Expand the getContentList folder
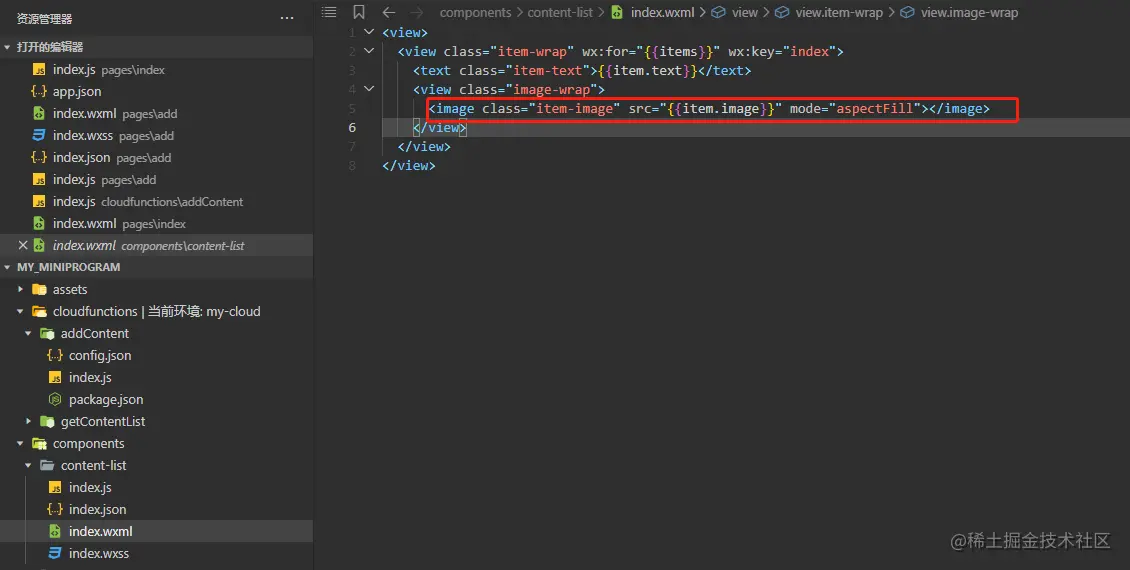 point(28,422)
